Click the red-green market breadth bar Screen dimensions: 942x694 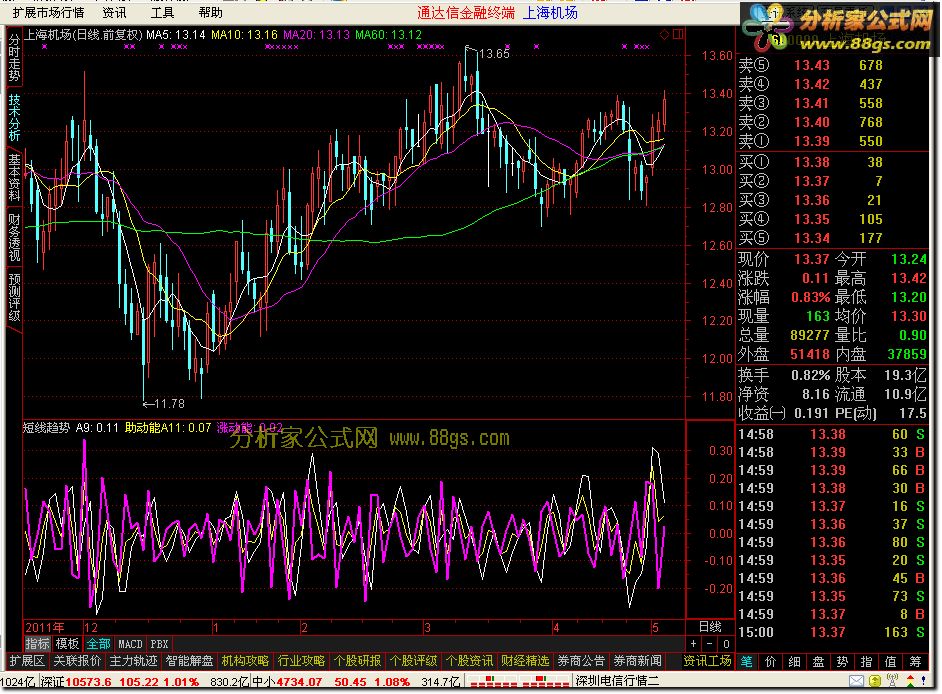click(x=518, y=681)
